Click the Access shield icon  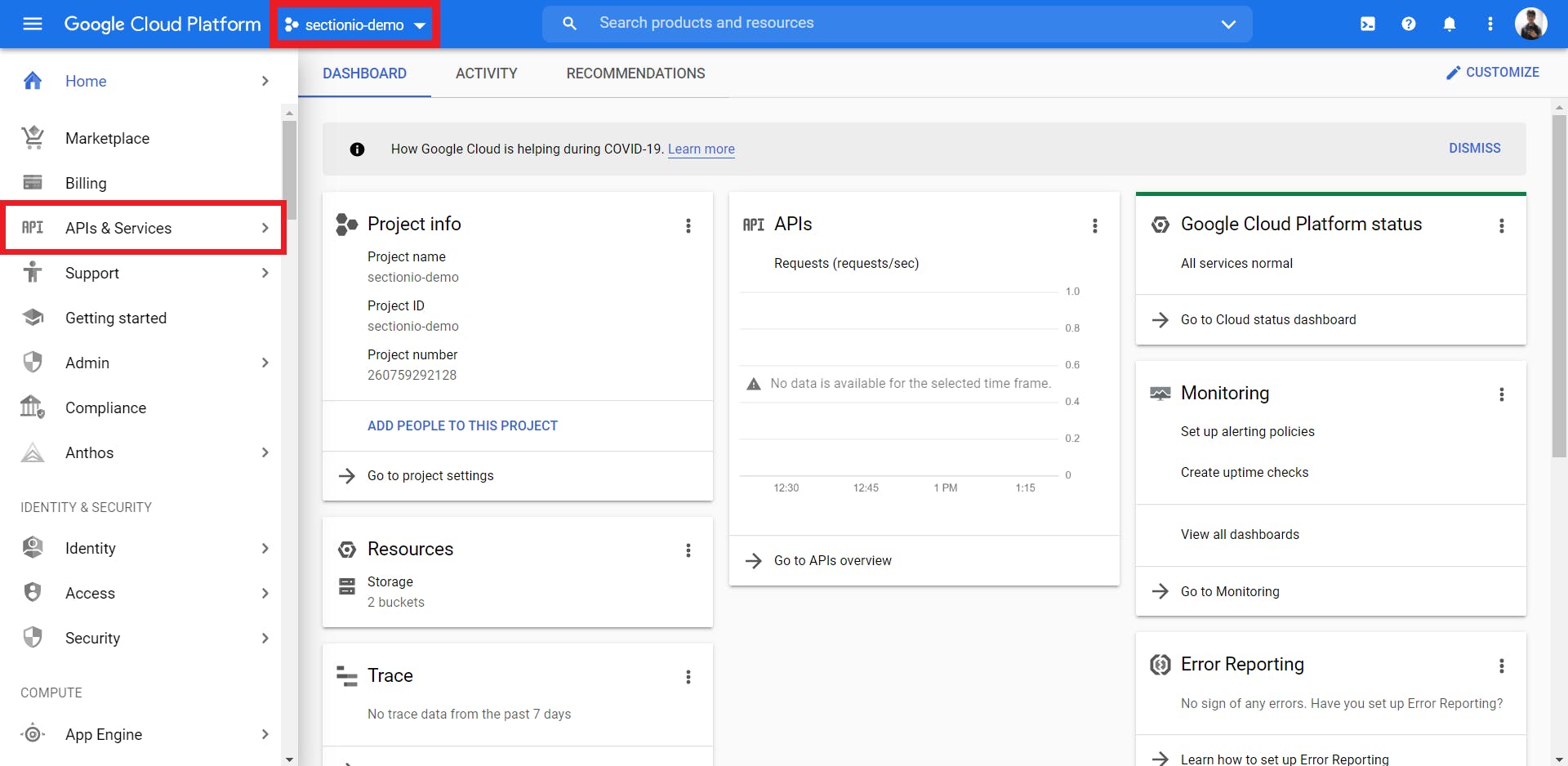click(33, 592)
